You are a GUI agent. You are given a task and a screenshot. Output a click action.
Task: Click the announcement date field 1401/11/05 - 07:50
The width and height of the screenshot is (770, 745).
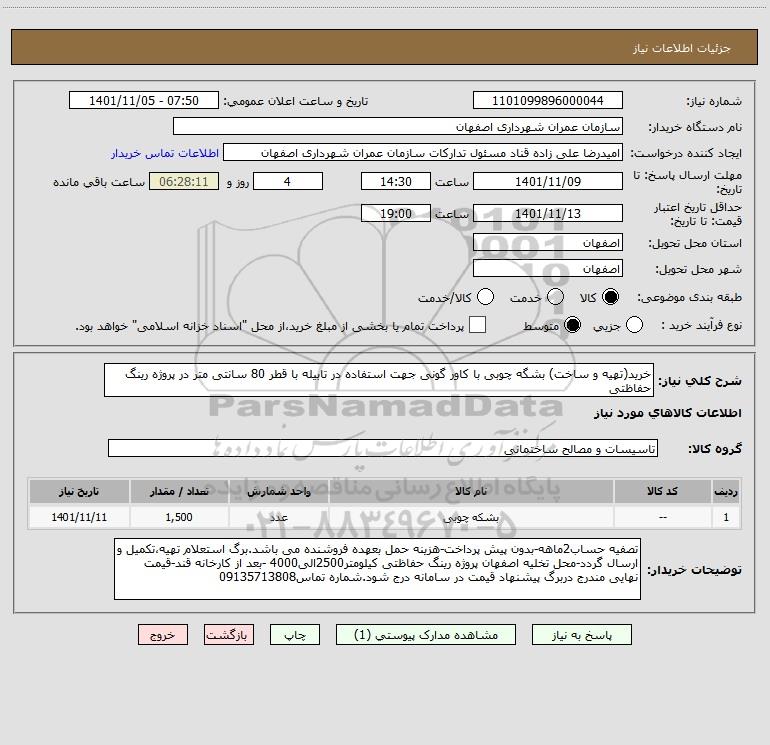[x=144, y=100]
